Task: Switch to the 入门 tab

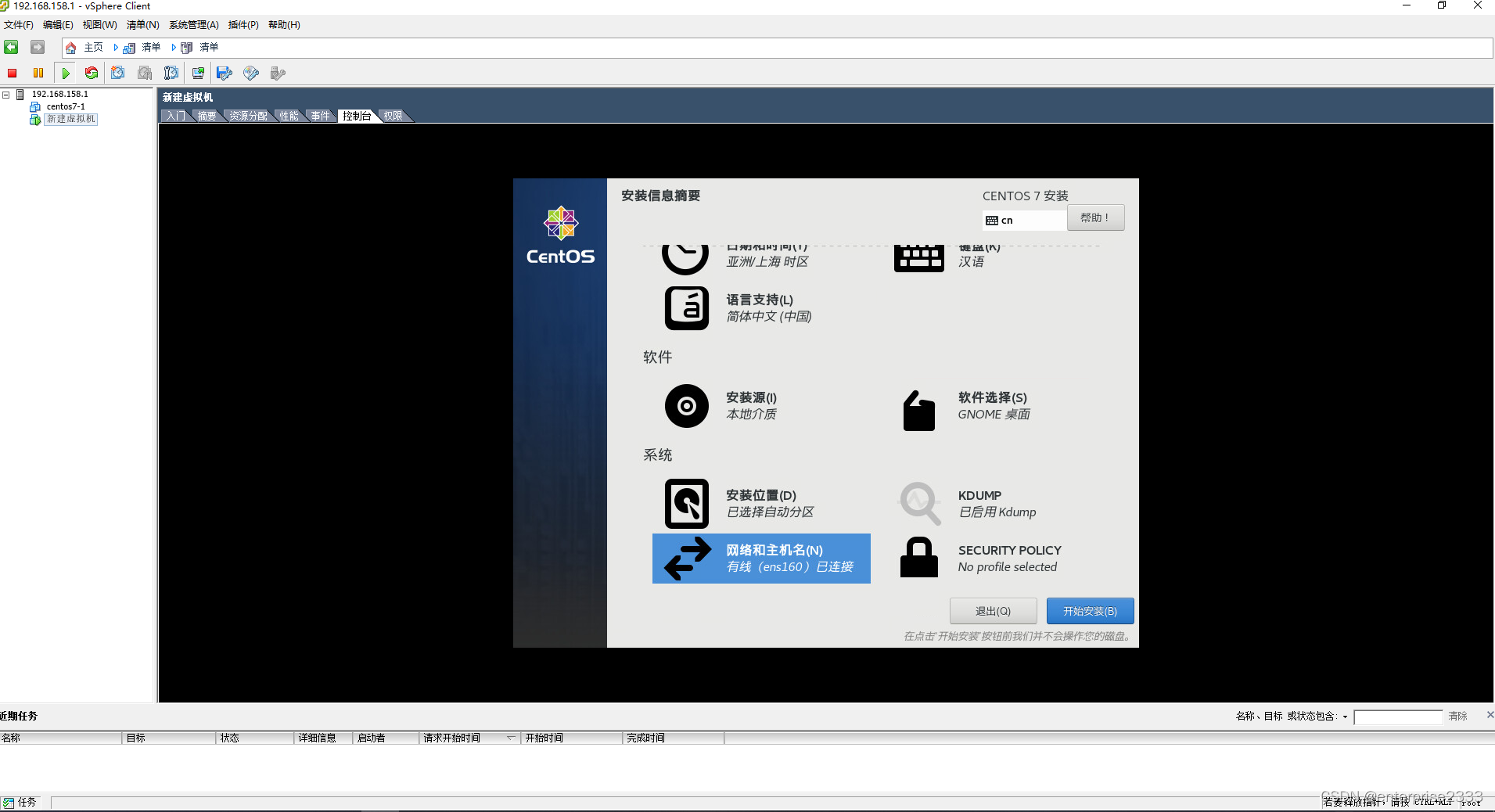Action: [176, 116]
